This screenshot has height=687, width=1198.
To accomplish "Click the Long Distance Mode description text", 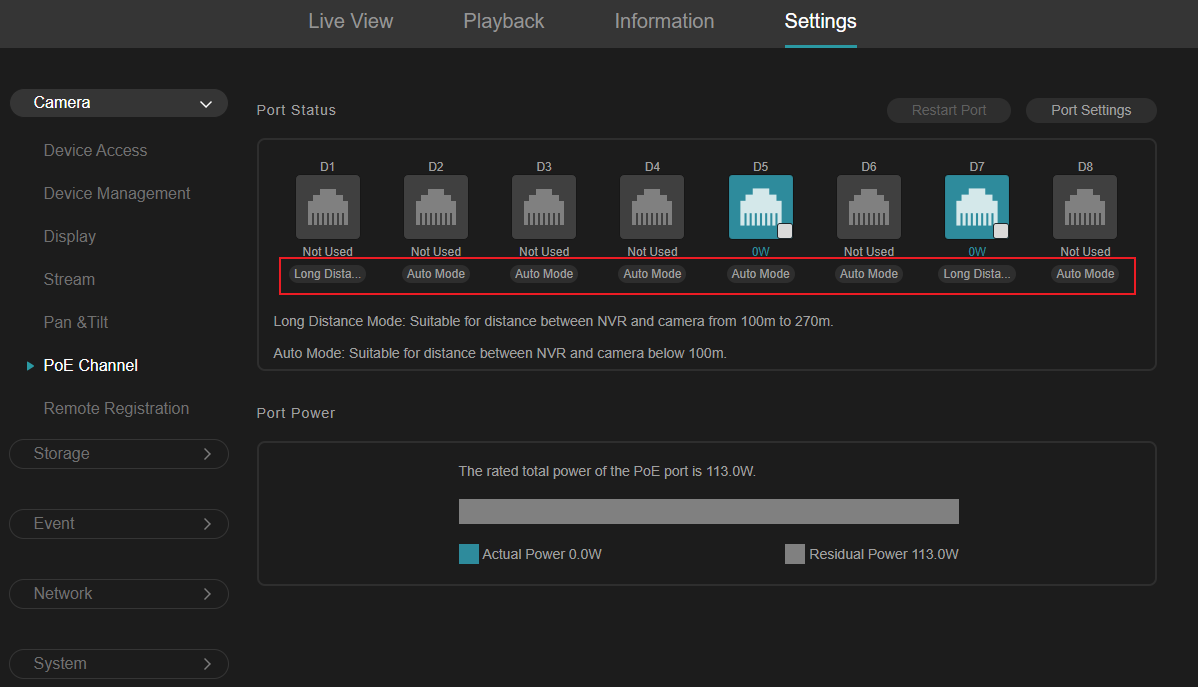I will pyautogui.click(x=553, y=322).
